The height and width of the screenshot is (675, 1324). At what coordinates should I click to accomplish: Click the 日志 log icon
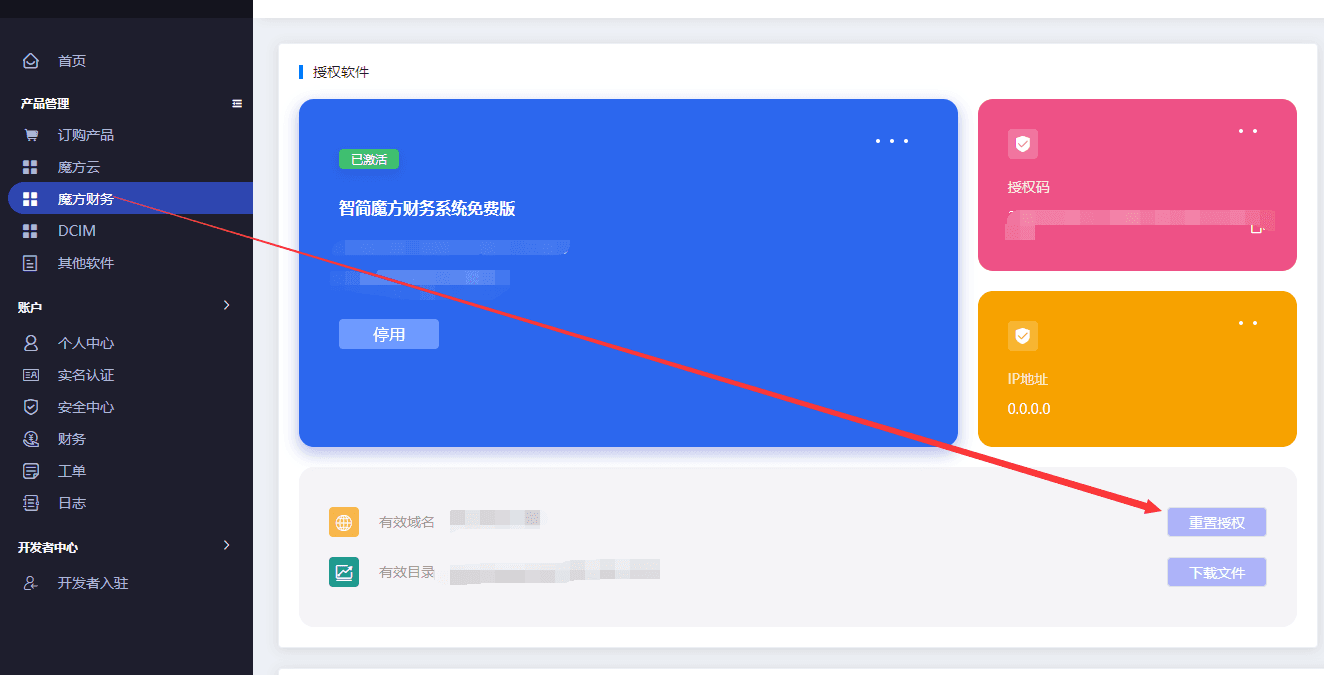(x=31, y=503)
